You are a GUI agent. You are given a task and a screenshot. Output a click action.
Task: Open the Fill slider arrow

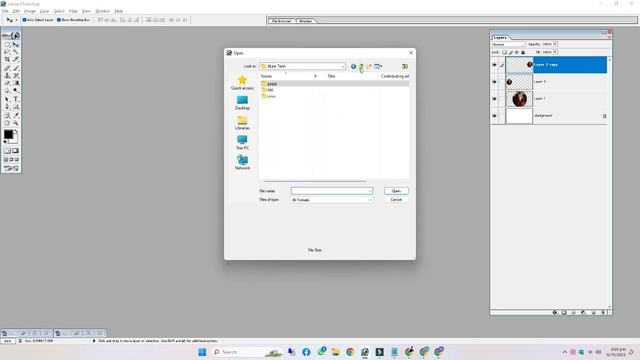point(555,52)
